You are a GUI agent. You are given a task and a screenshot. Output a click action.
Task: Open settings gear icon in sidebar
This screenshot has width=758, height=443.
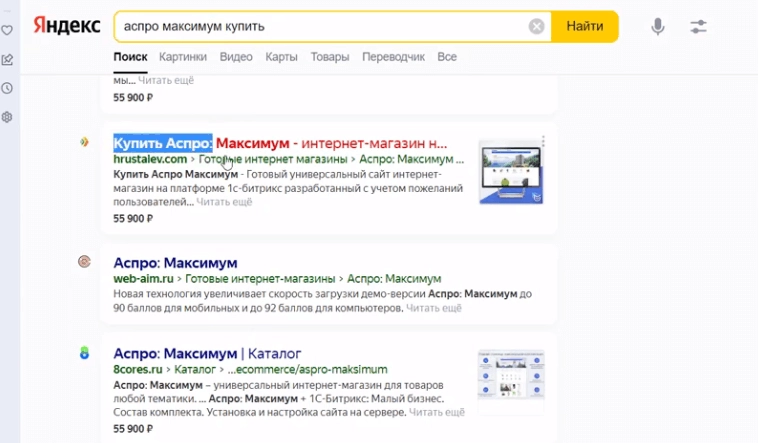(x=7, y=117)
